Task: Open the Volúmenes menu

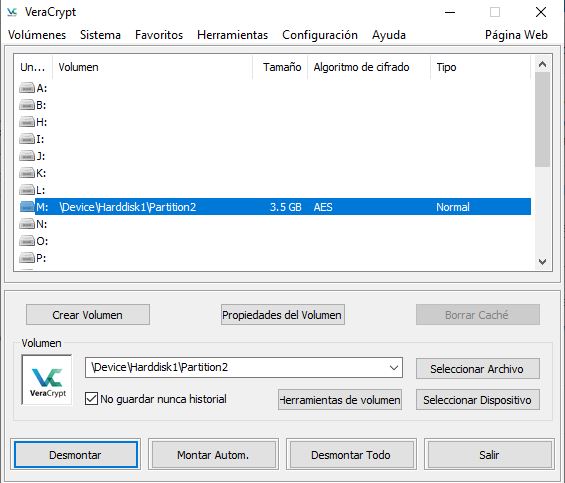Action: [x=37, y=35]
